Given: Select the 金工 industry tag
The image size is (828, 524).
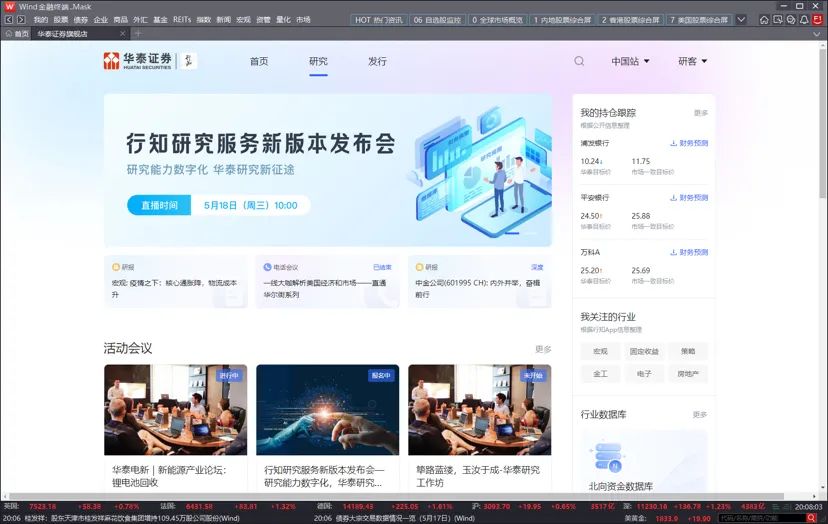Looking at the screenshot, I should 600,374.
